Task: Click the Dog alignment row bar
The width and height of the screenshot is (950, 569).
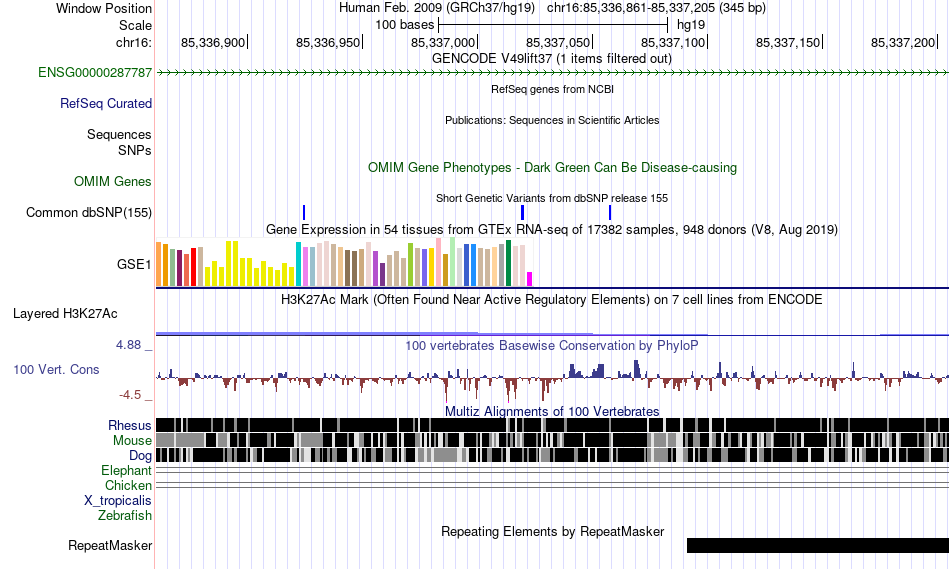Action: pyautogui.click(x=553, y=455)
